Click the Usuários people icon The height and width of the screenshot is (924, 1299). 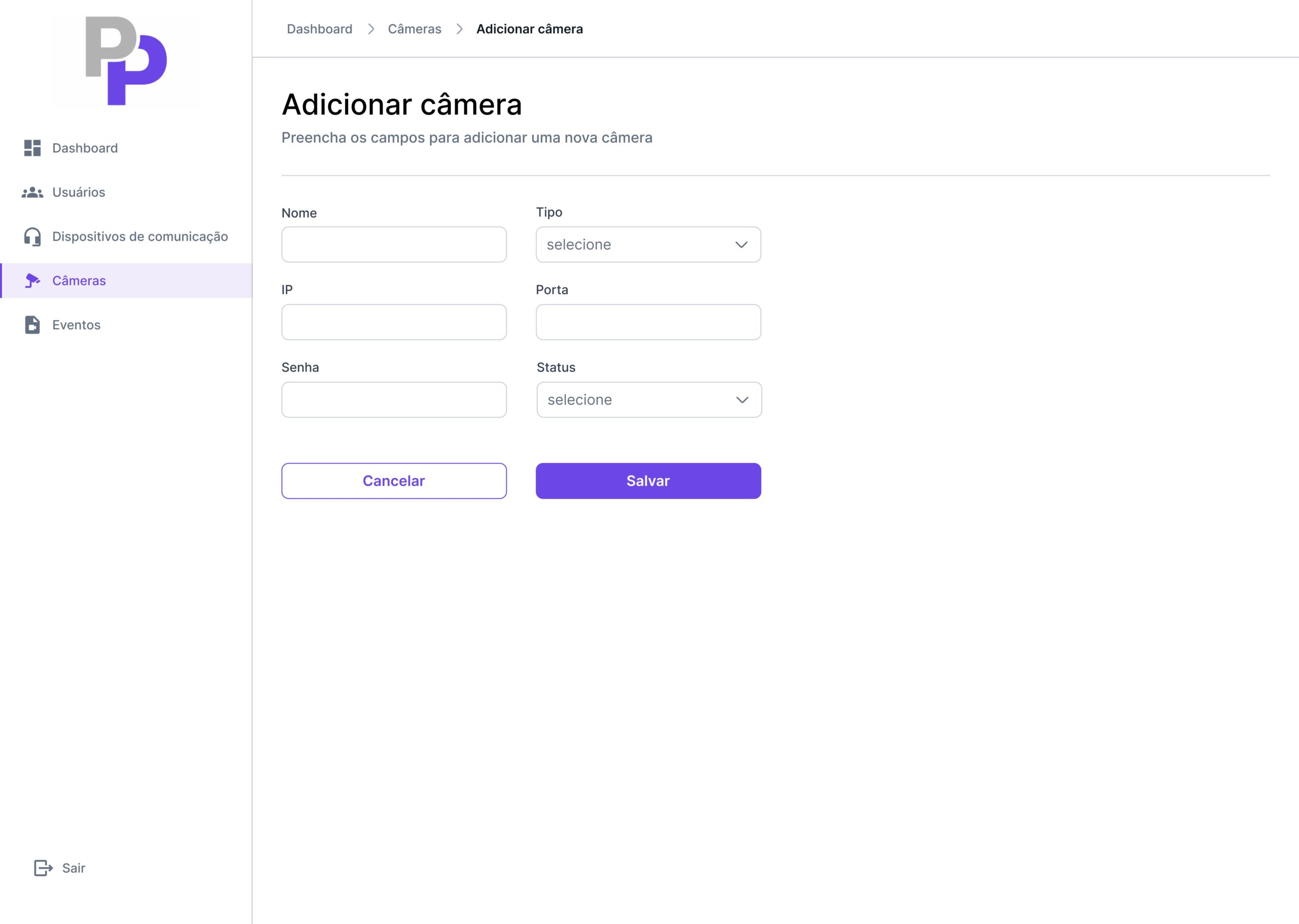(x=32, y=192)
